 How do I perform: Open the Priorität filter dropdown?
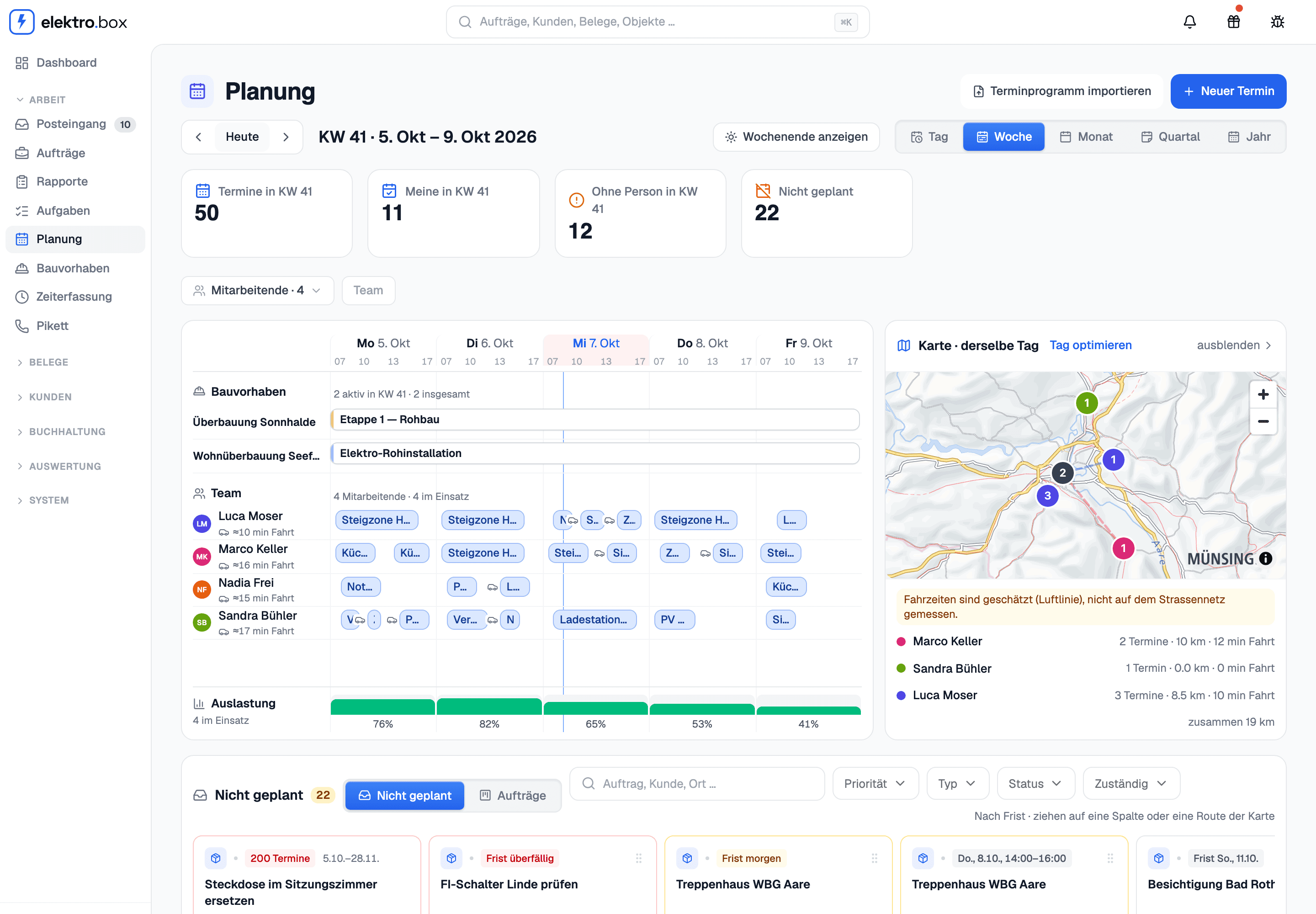pos(875,784)
